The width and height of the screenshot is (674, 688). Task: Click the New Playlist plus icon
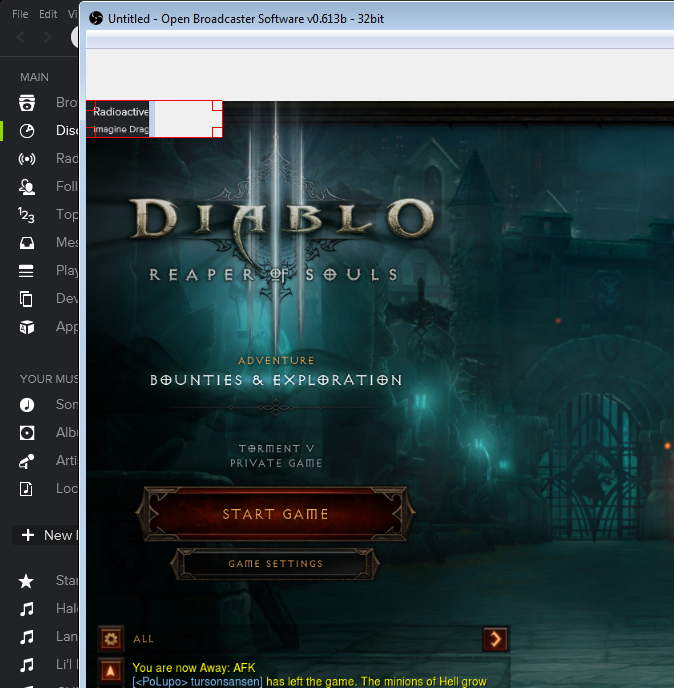point(28,535)
